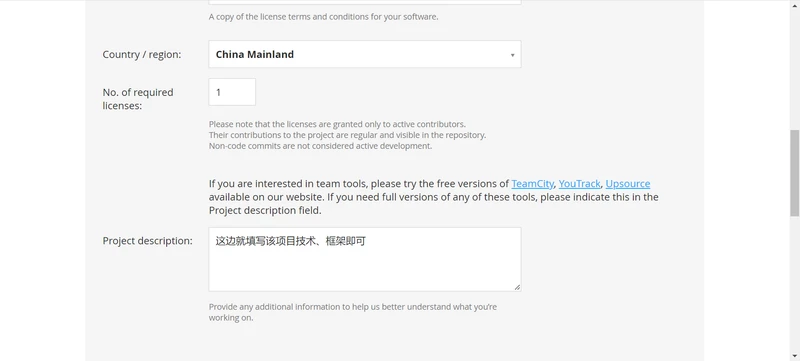
Task: Click the active contributors note text
Action: point(347,135)
